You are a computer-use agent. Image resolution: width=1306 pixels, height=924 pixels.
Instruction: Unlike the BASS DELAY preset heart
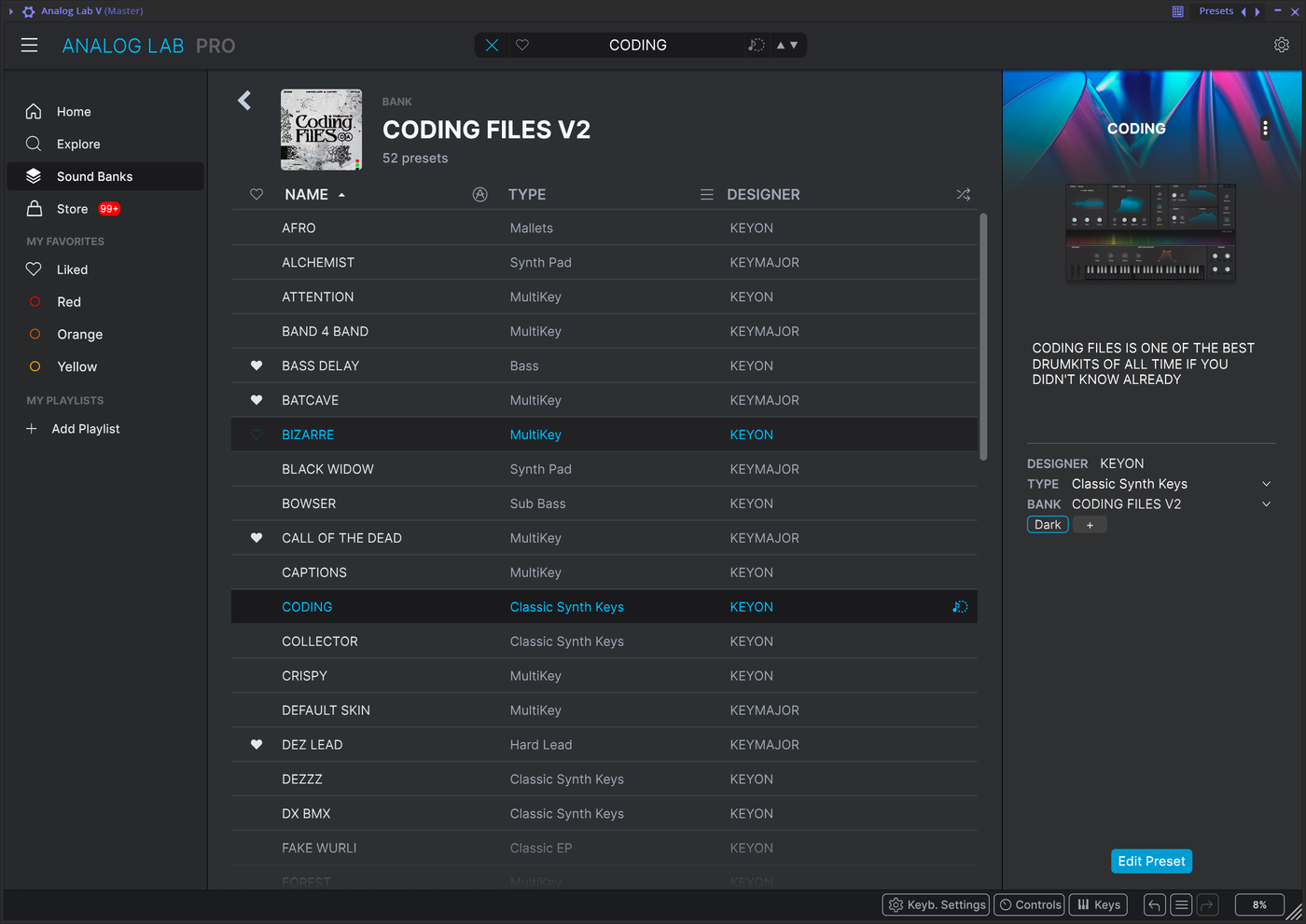tap(257, 365)
